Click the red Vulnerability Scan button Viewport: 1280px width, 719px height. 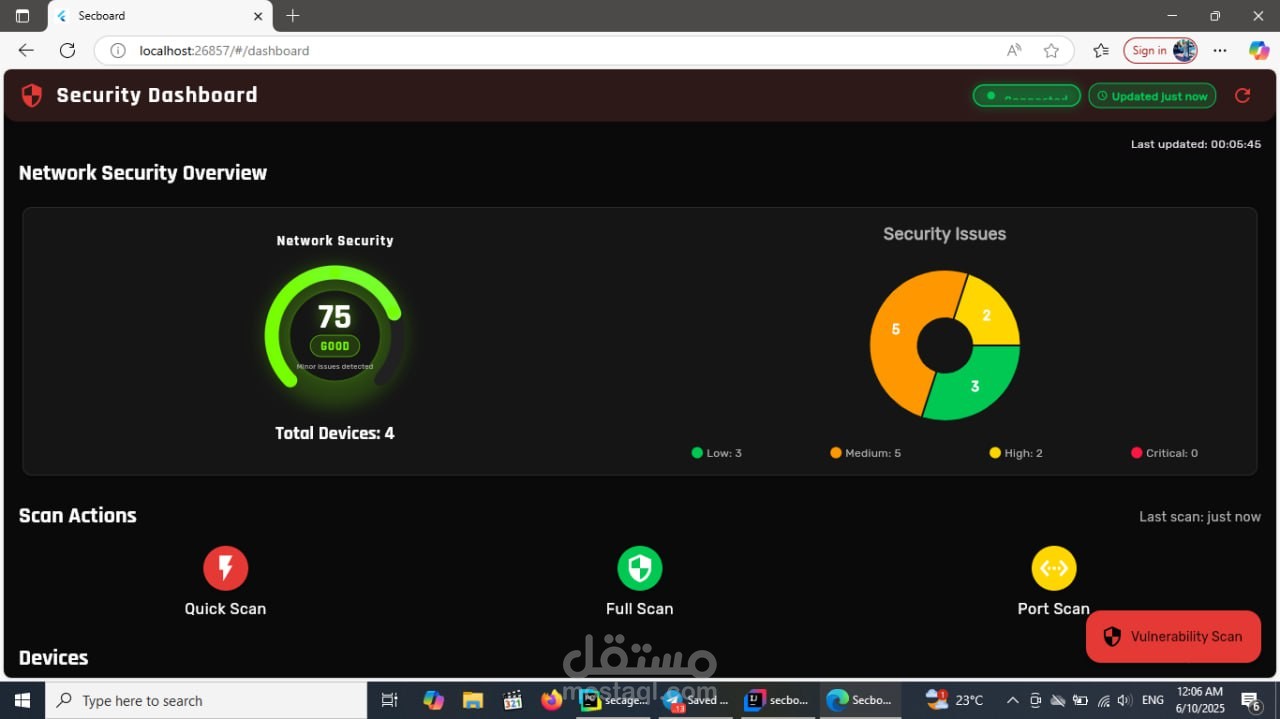coord(1173,636)
